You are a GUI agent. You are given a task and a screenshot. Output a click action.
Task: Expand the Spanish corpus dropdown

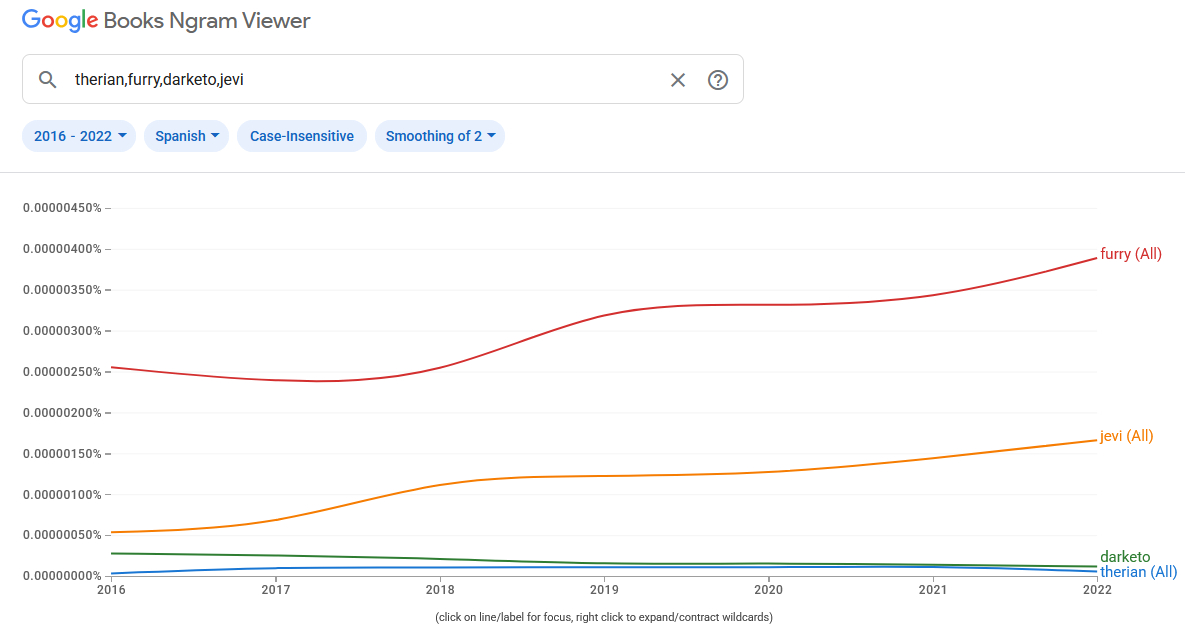[x=186, y=136]
